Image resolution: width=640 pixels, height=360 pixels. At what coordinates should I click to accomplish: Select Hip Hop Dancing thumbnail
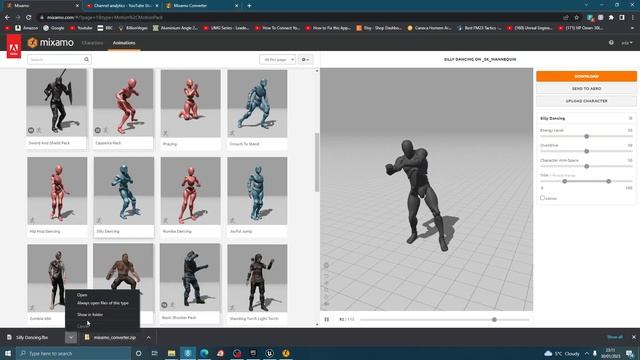point(57,191)
